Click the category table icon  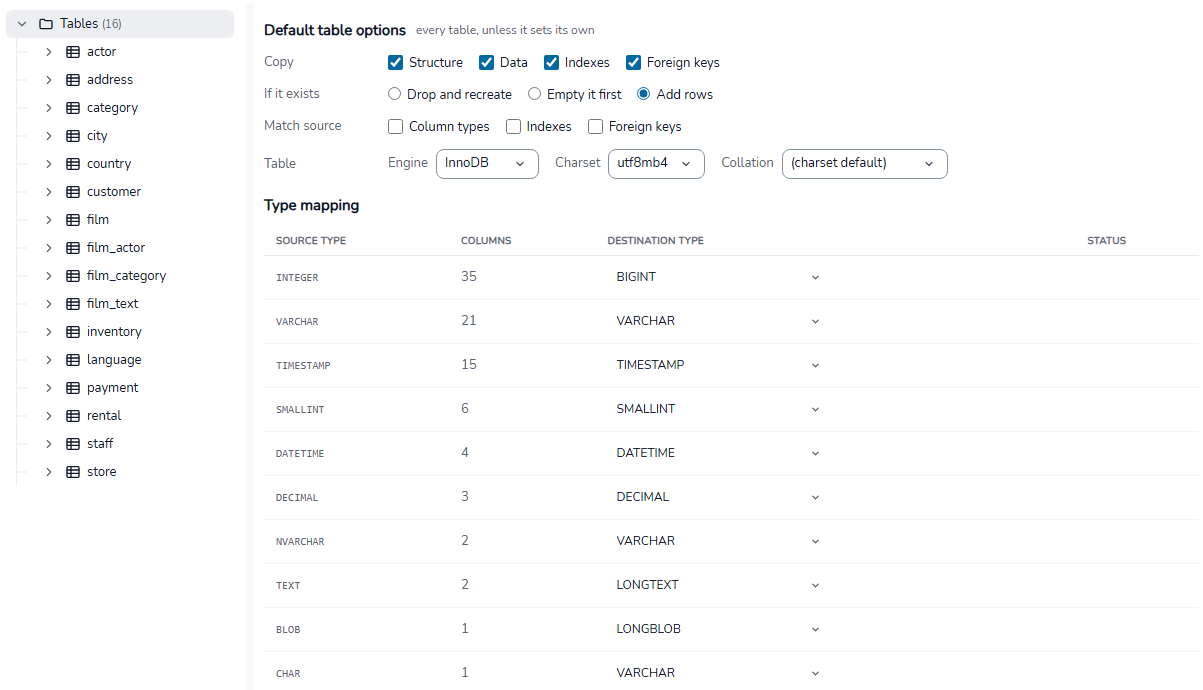point(73,108)
